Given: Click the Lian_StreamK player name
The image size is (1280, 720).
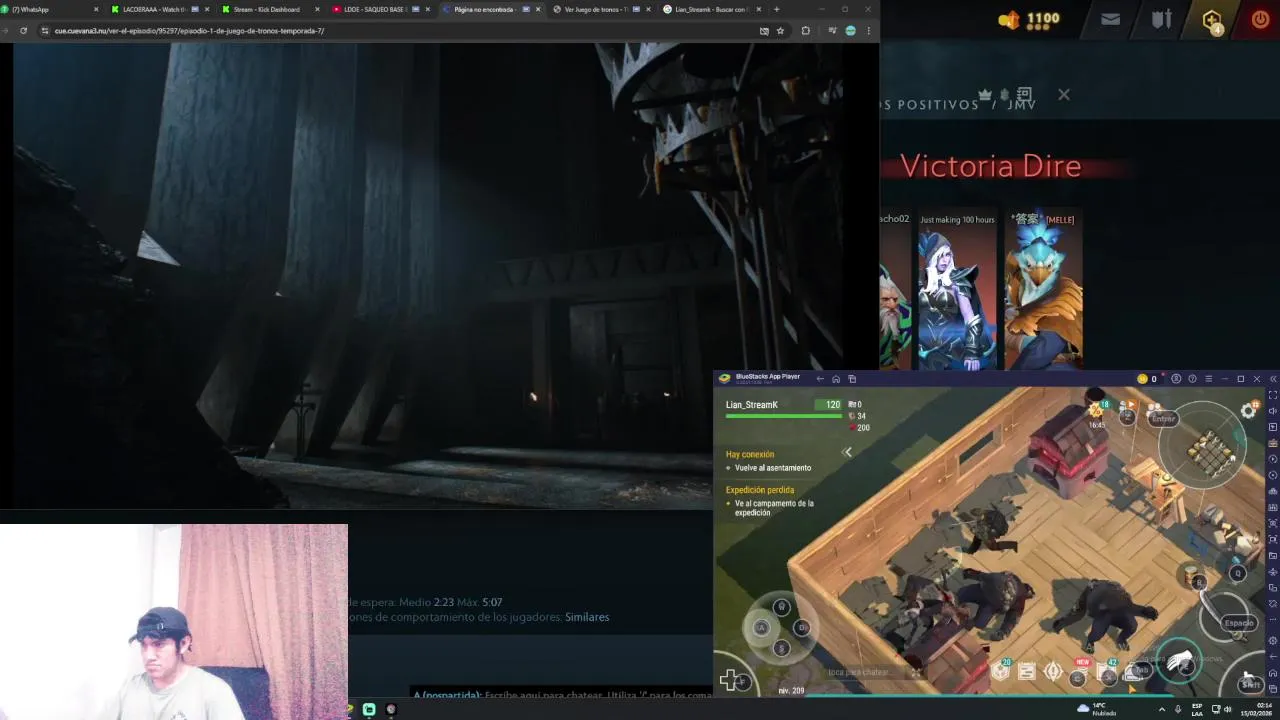Looking at the screenshot, I should tap(752, 405).
